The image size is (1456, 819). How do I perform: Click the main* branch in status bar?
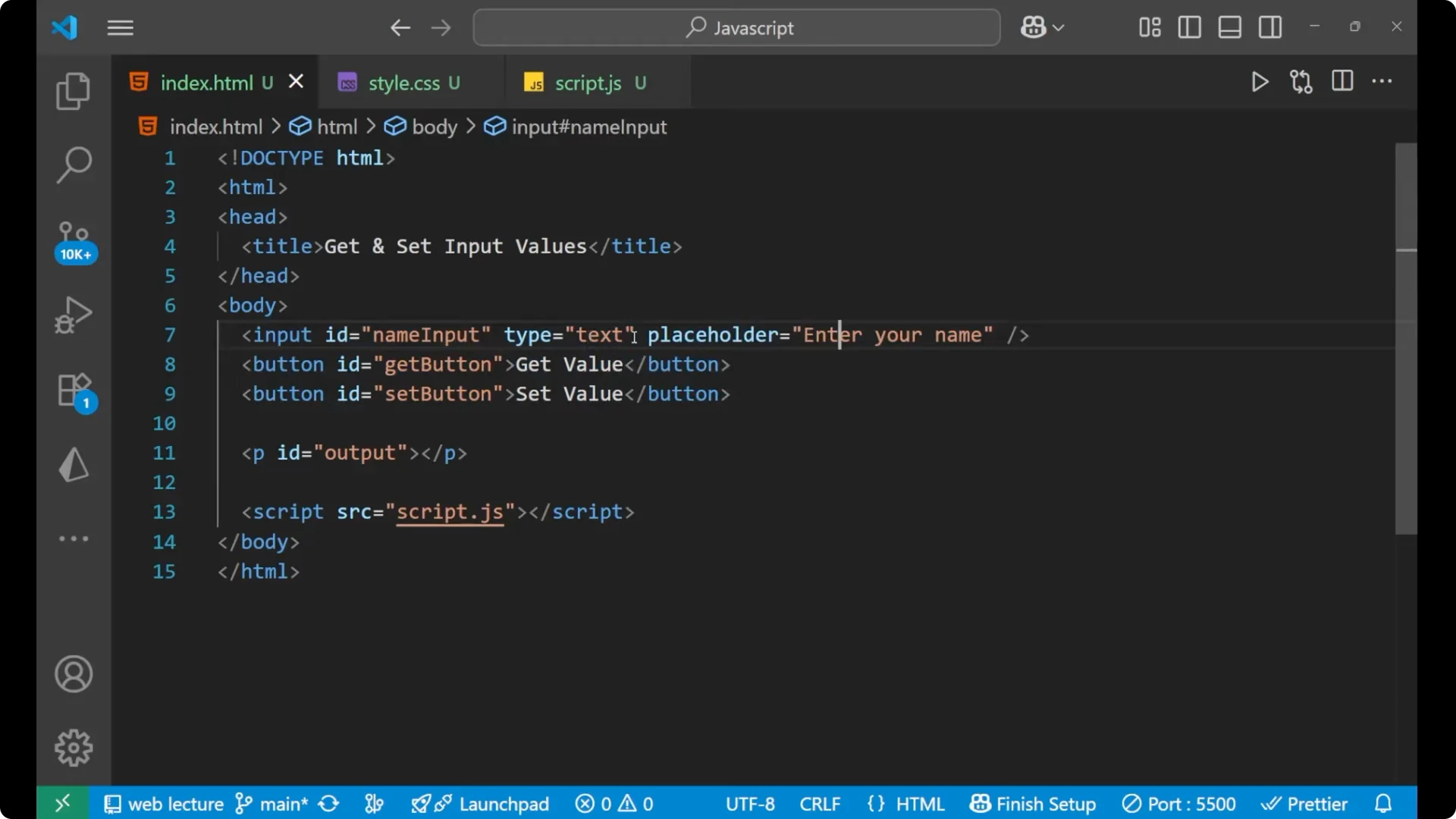(282, 803)
